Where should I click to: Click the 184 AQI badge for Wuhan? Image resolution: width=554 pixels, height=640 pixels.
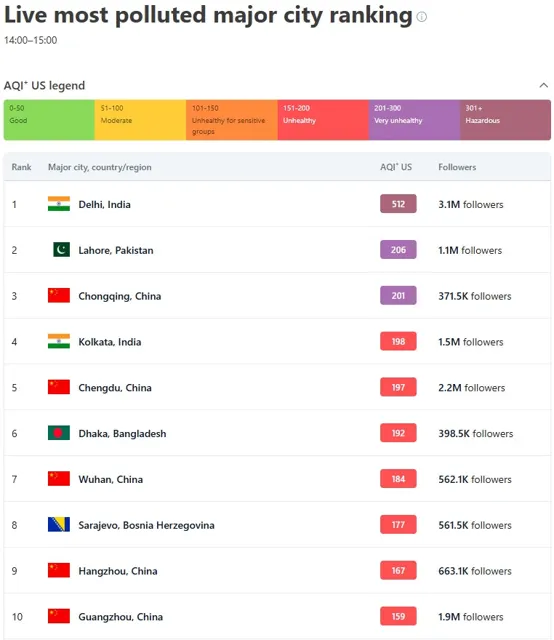pos(398,478)
